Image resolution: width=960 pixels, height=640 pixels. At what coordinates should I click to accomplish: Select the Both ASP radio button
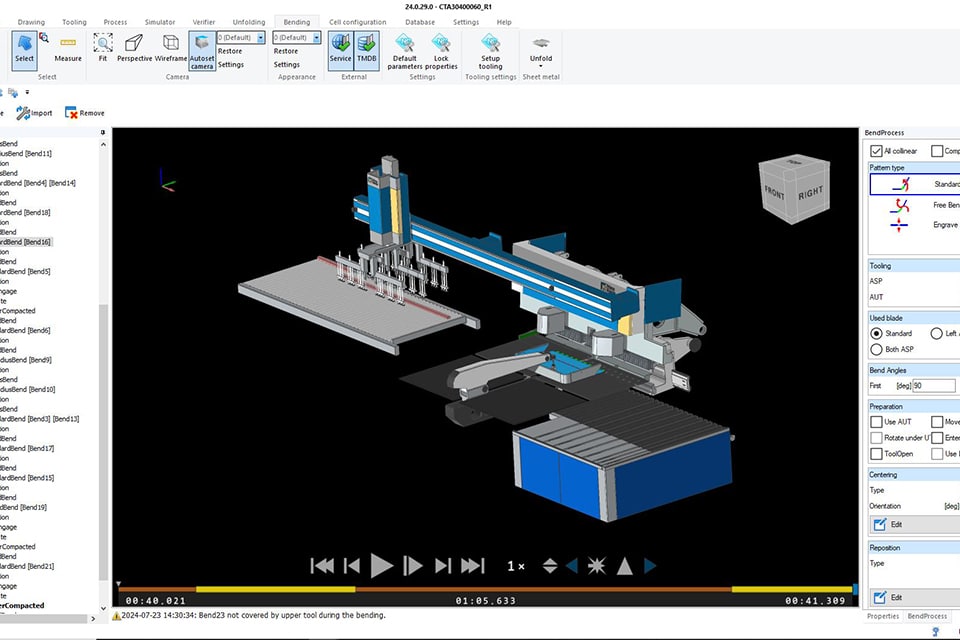[x=877, y=349]
